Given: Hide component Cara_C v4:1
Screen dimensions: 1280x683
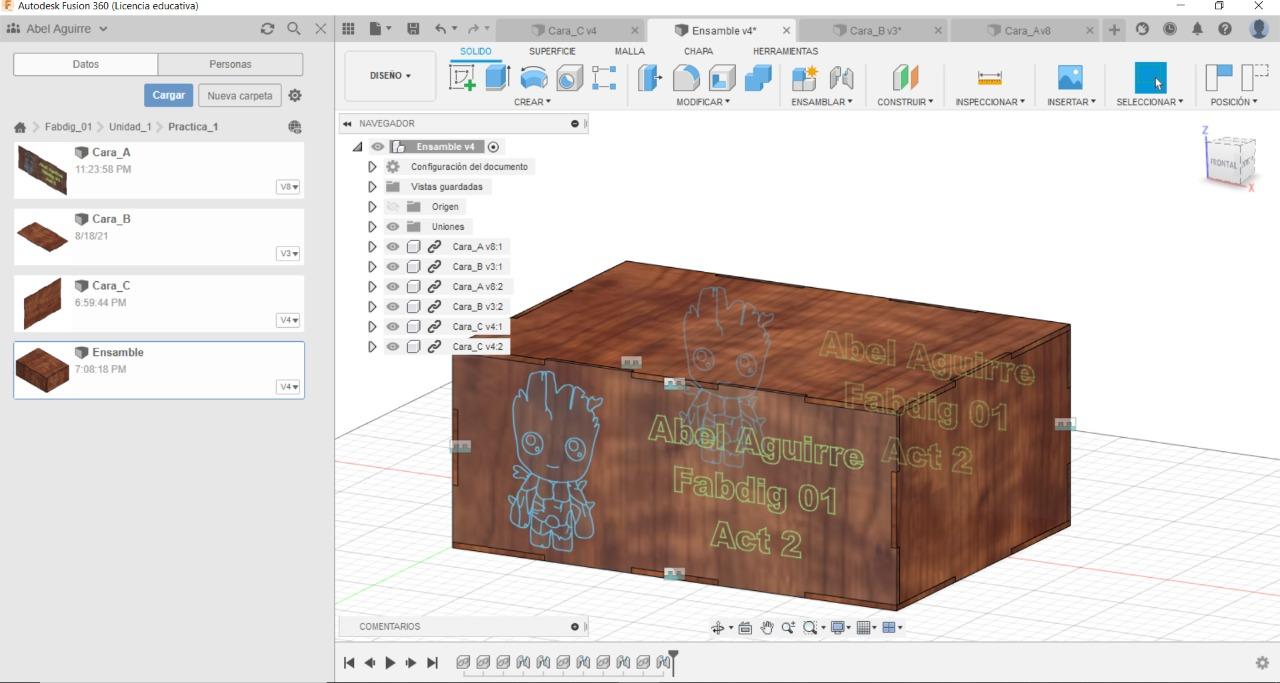Looking at the screenshot, I should pyautogui.click(x=393, y=327).
